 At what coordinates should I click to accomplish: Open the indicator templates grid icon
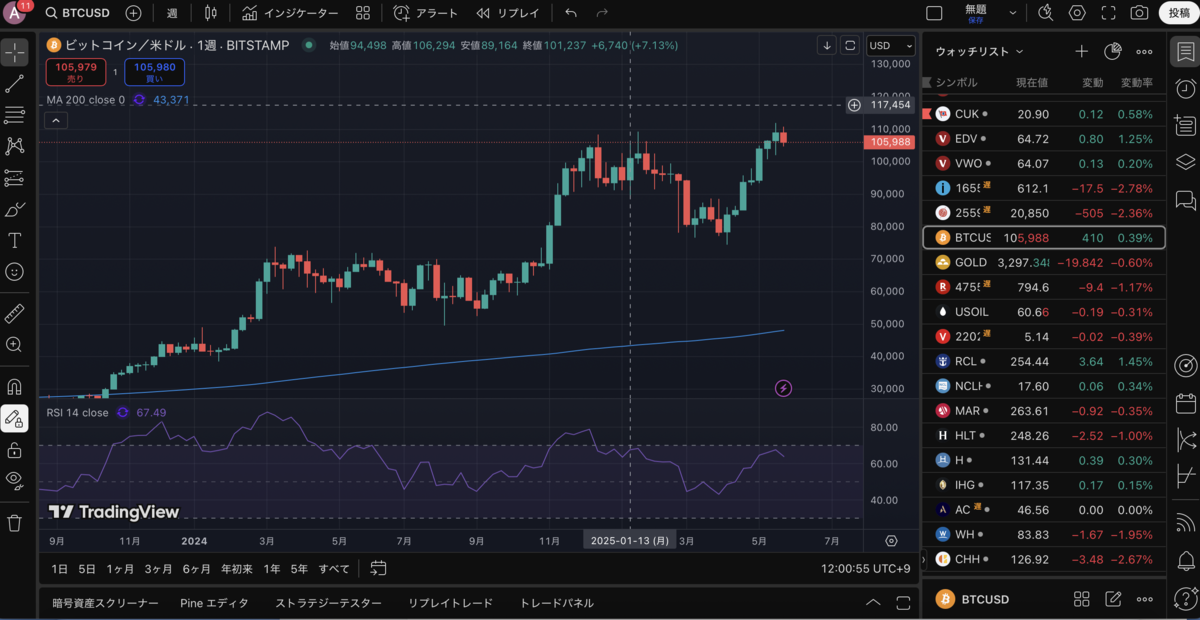coord(363,13)
